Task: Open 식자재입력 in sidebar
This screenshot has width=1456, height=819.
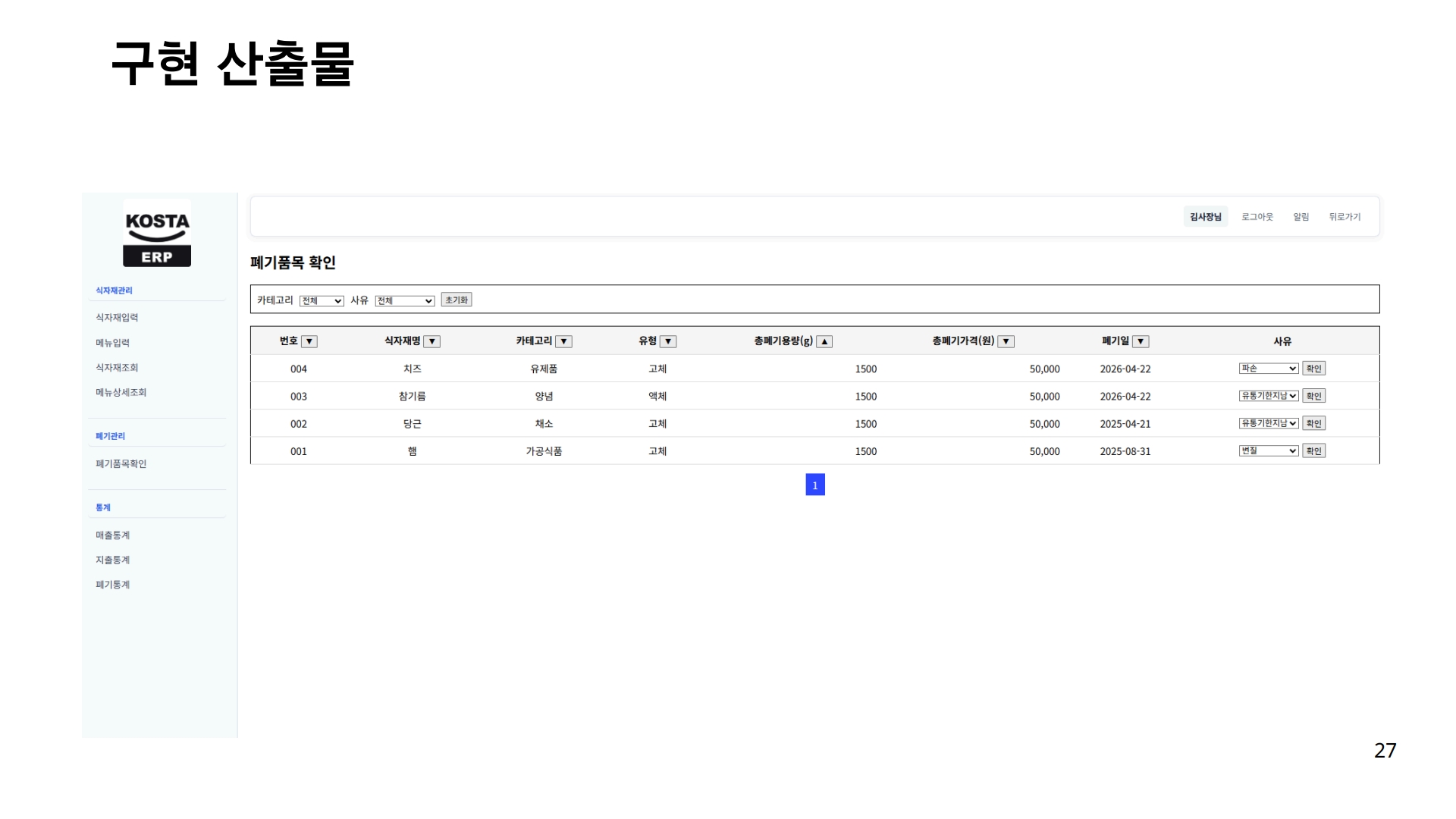Action: (x=117, y=318)
